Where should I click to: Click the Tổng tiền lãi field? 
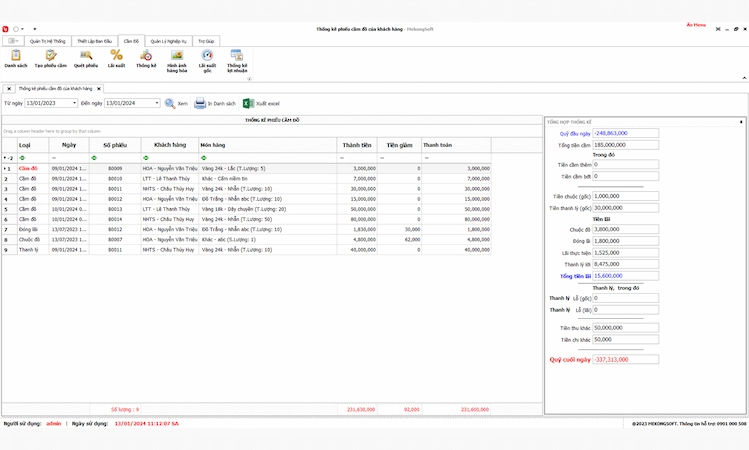[625, 276]
